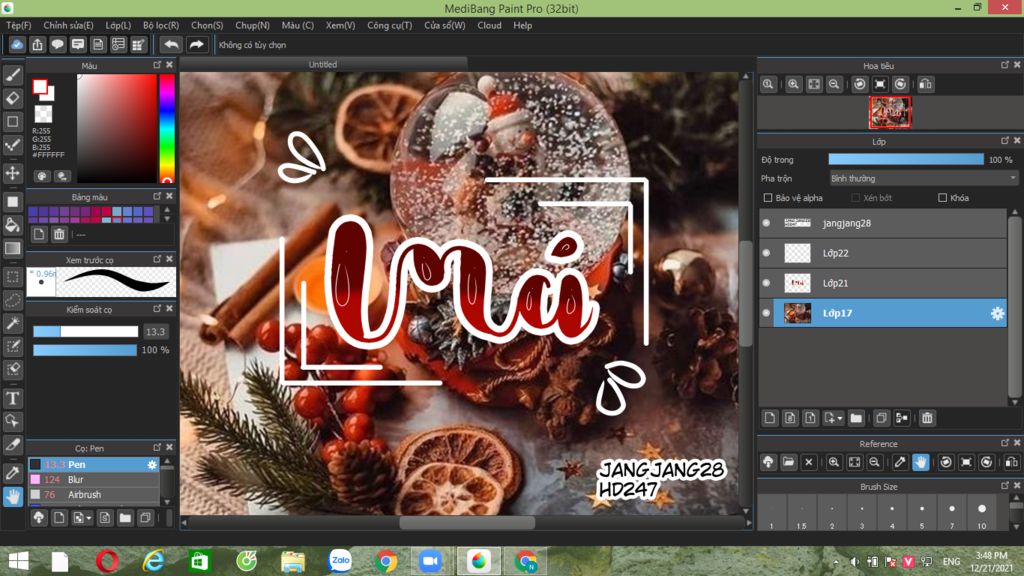Pick the Gradient tool

pos(12,249)
